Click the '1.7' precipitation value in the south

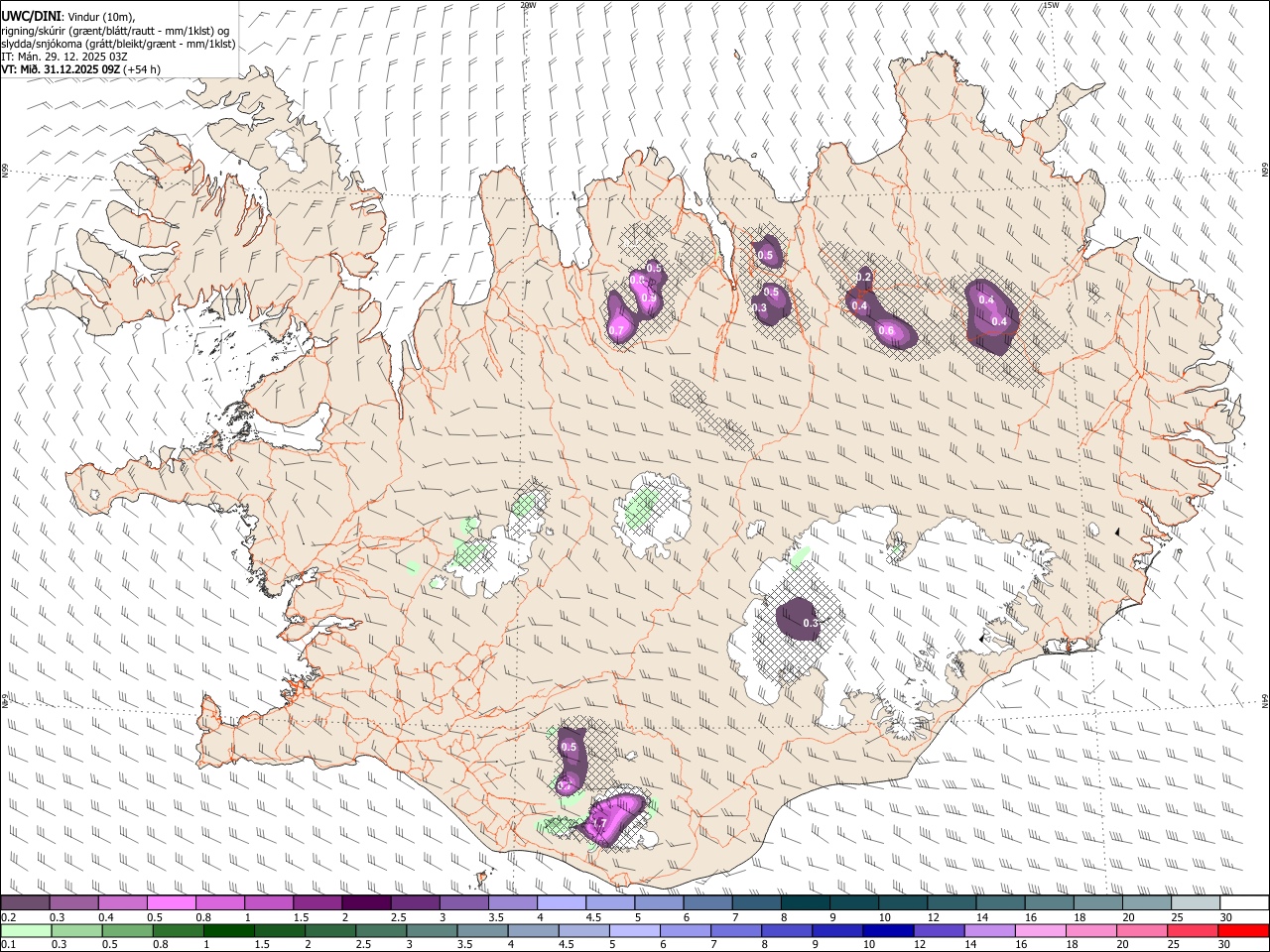point(598,823)
